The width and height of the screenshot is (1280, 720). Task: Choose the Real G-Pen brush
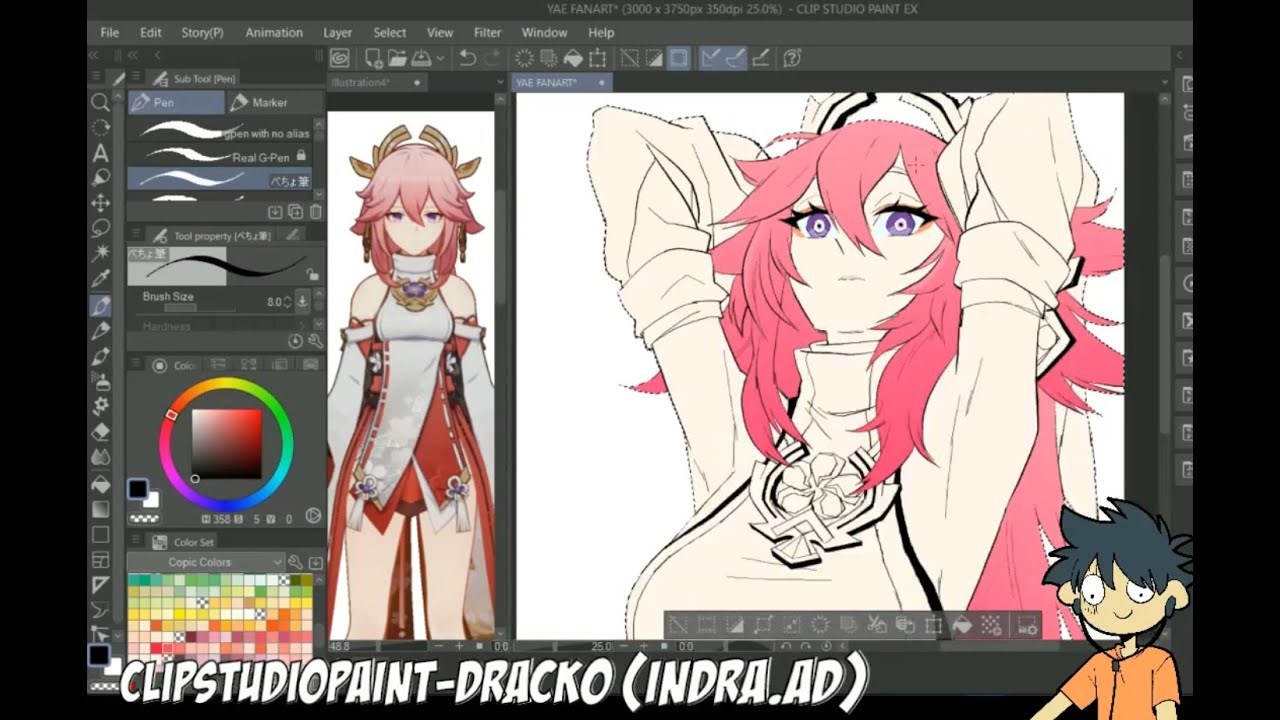[x=219, y=156]
